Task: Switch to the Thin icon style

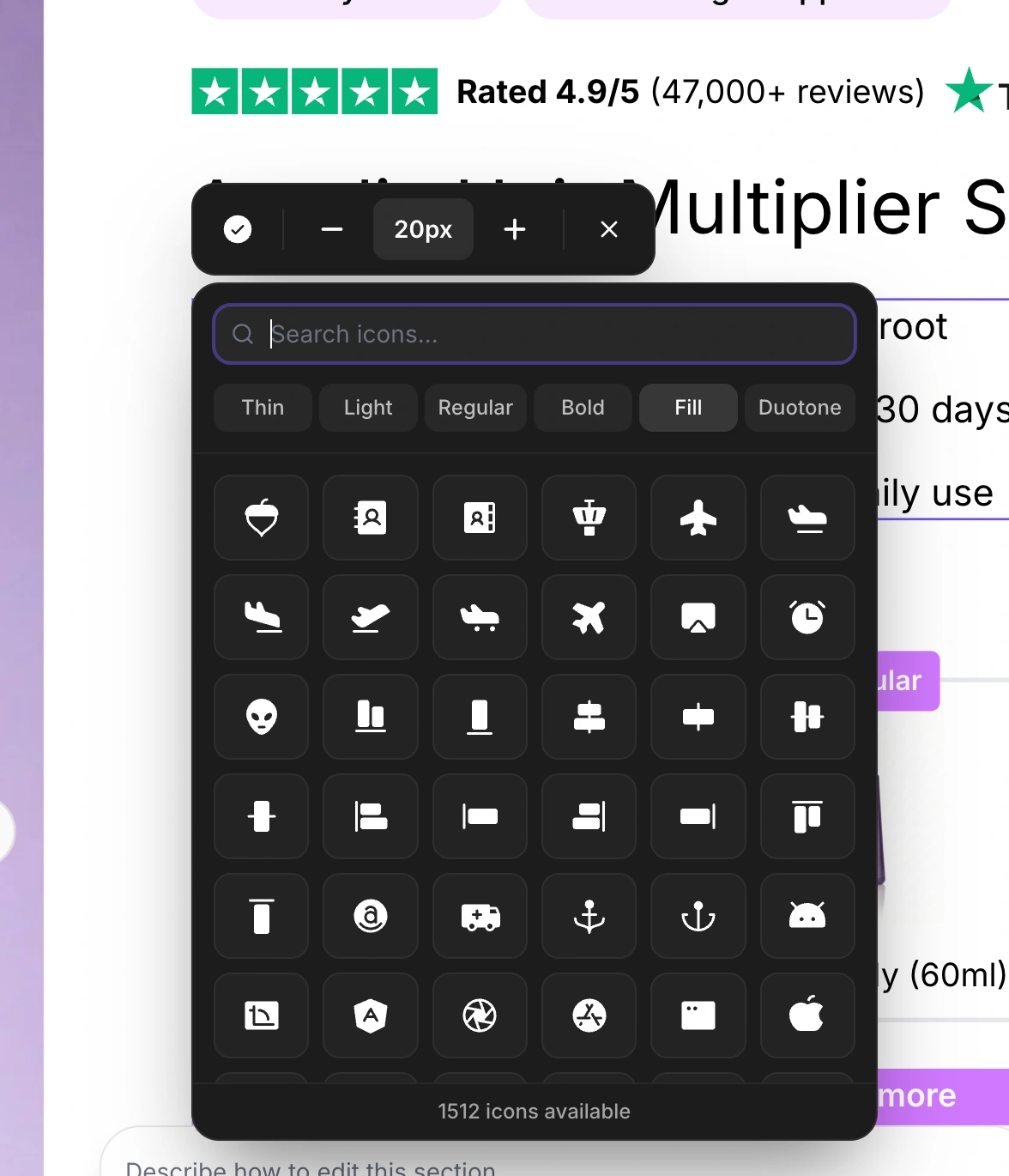Action: [x=263, y=408]
